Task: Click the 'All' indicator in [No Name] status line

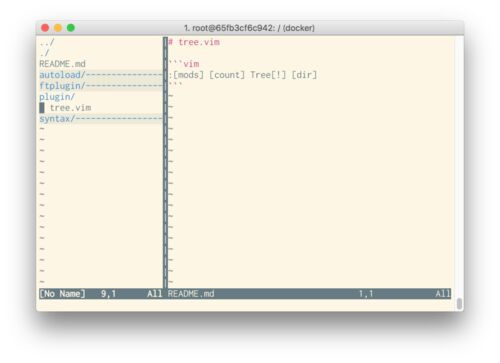Action: (x=155, y=294)
